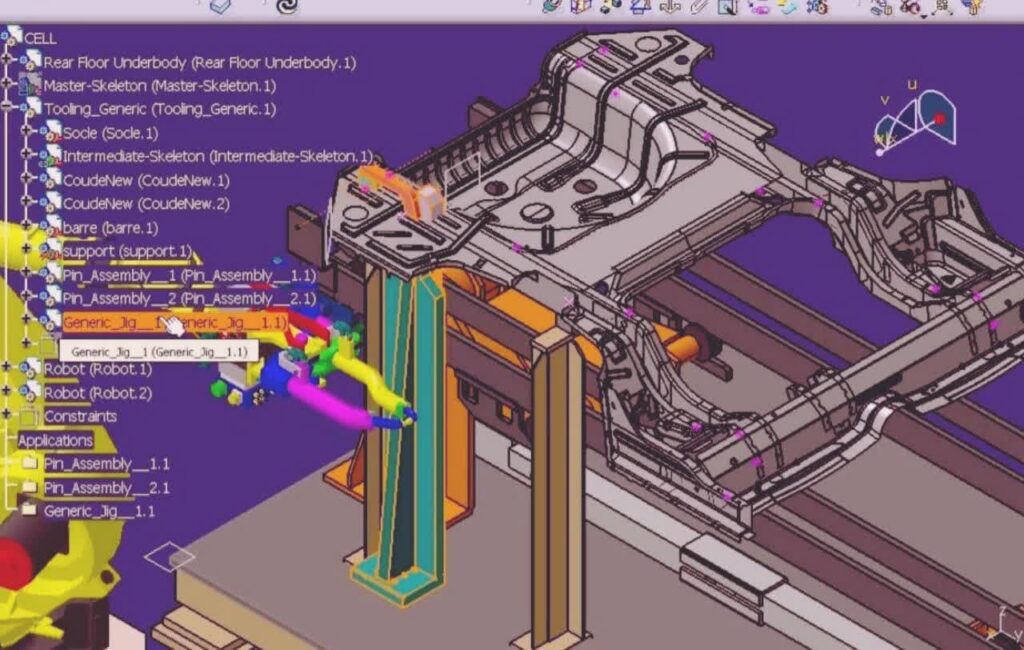Screen dimensions: 1024x650
Task: Expand the Constraints tree node
Action: [x=7, y=416]
